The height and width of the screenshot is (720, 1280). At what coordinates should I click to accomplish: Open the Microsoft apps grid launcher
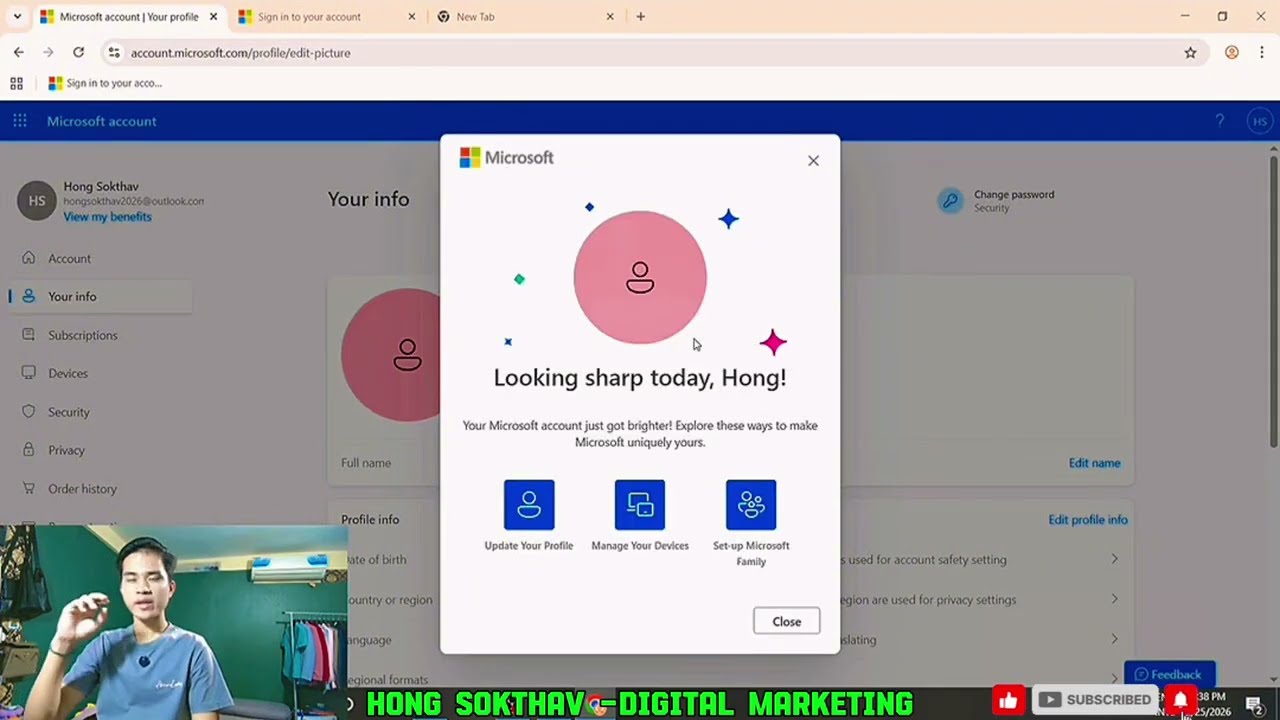[19, 121]
